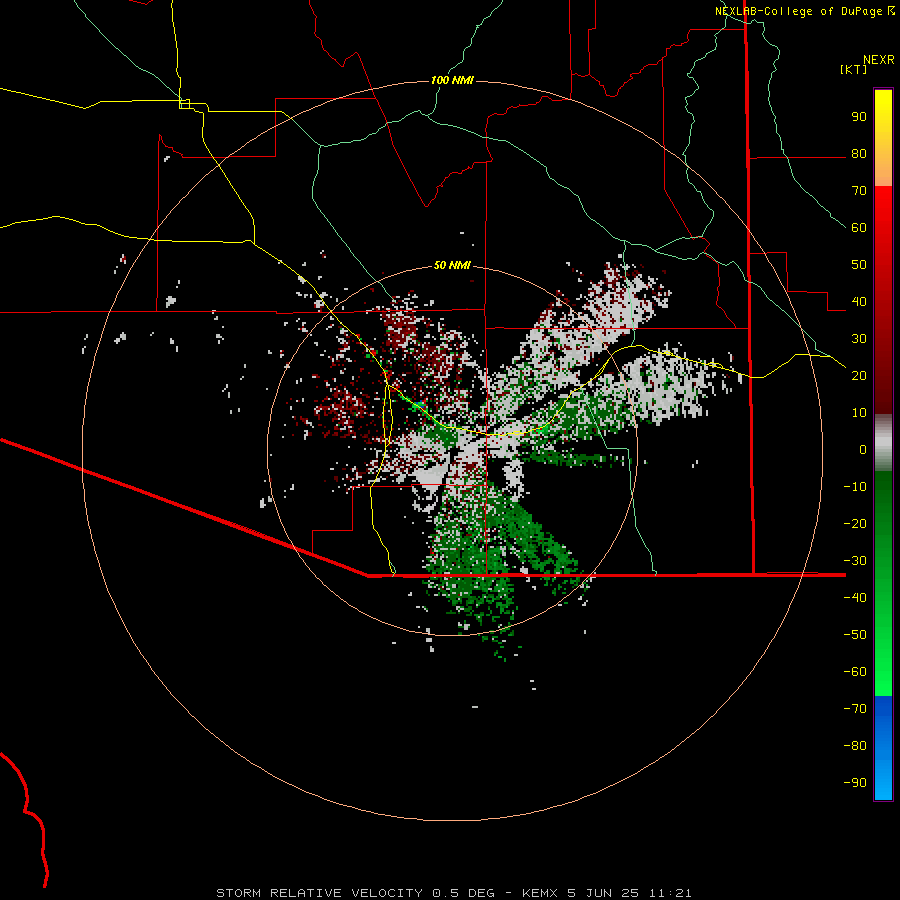Click the 0 value on the velocity scale

tap(863, 450)
